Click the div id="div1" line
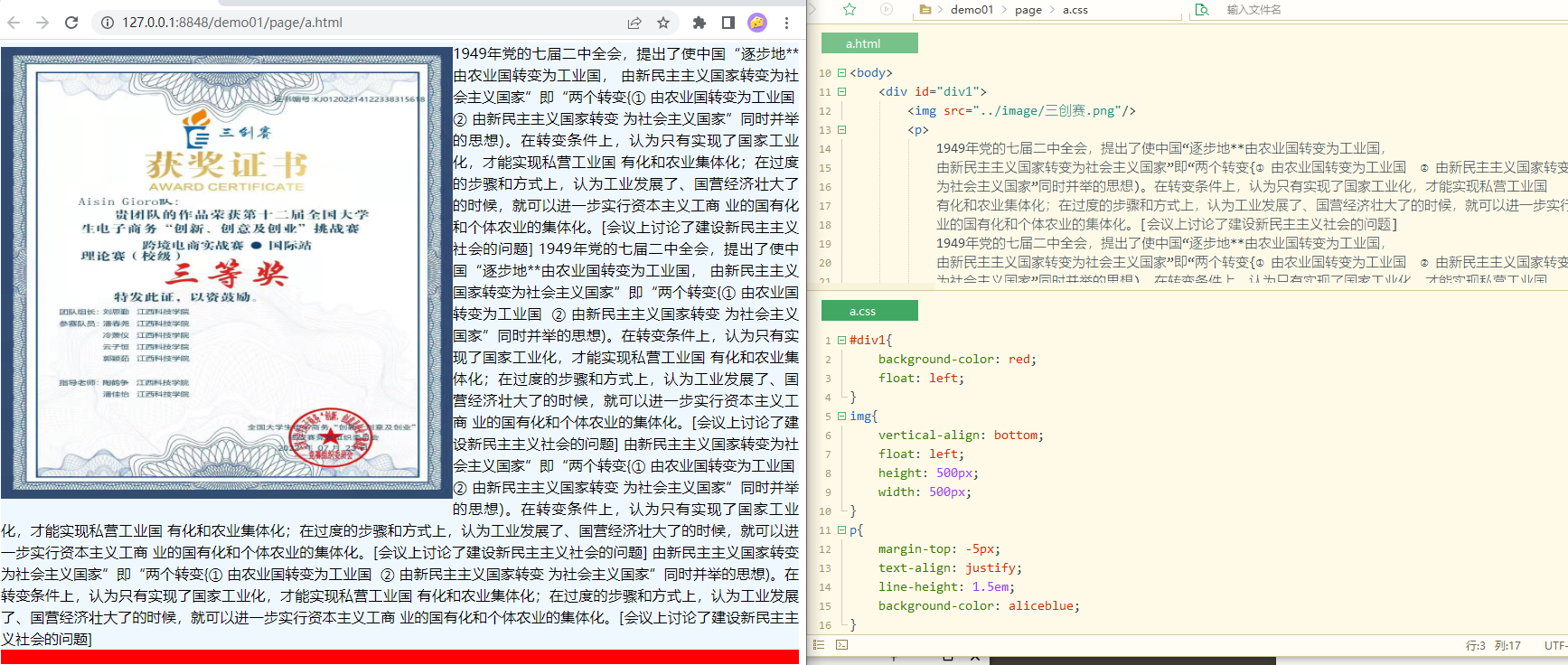This screenshot has width=1568, height=665. (x=933, y=91)
